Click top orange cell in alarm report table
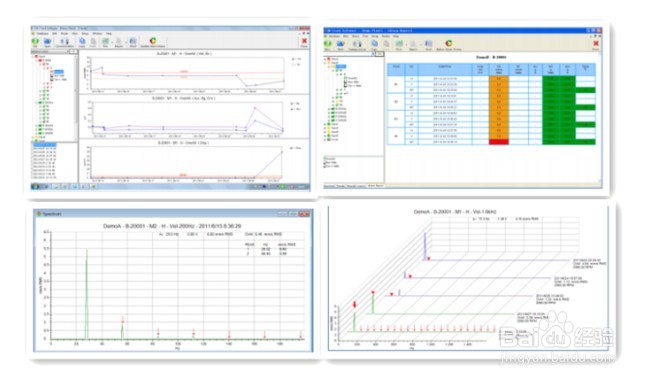Screen dimensions: 652x380 (x=499, y=78)
